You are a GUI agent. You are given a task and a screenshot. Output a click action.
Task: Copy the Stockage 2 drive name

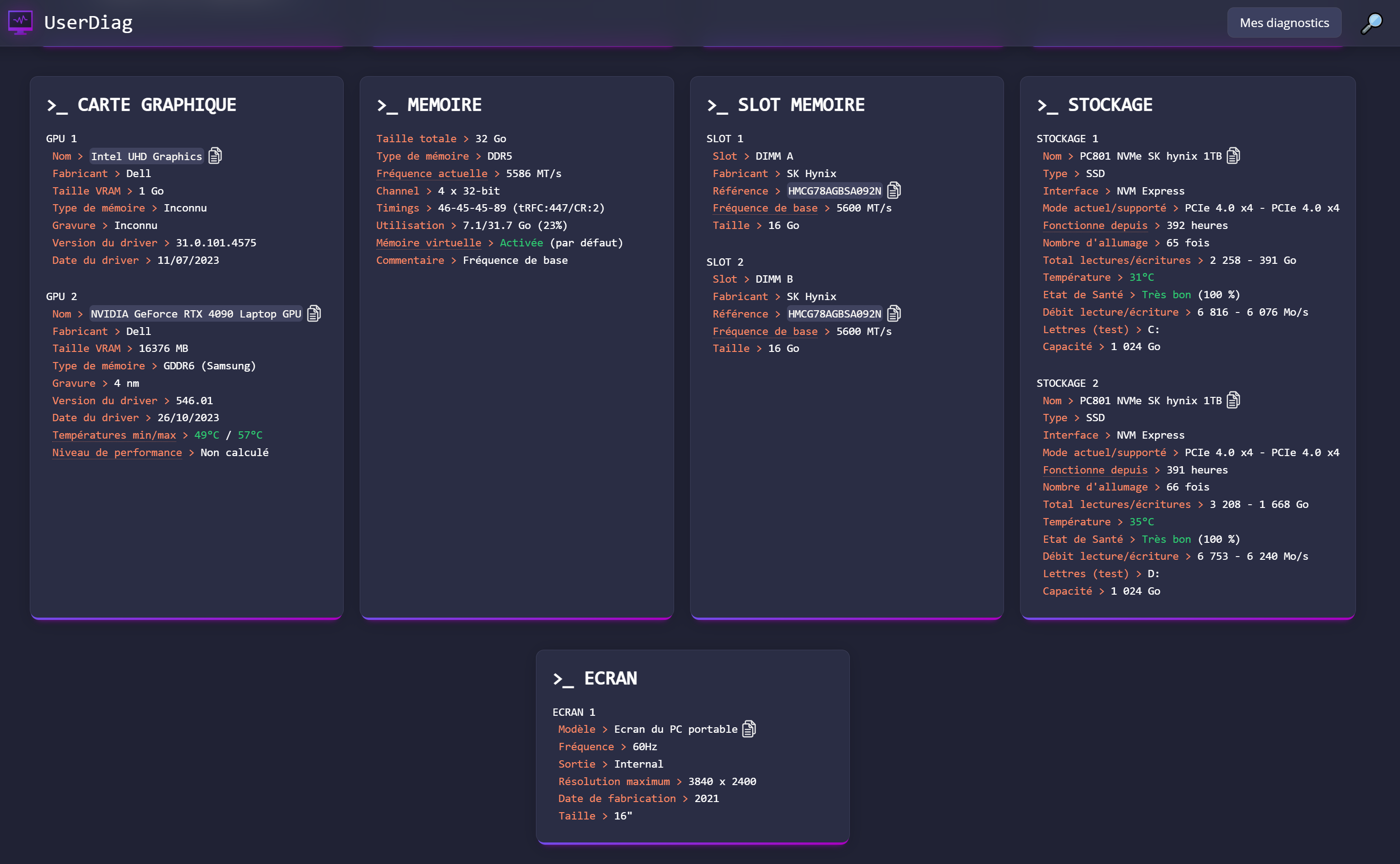[x=1233, y=401]
